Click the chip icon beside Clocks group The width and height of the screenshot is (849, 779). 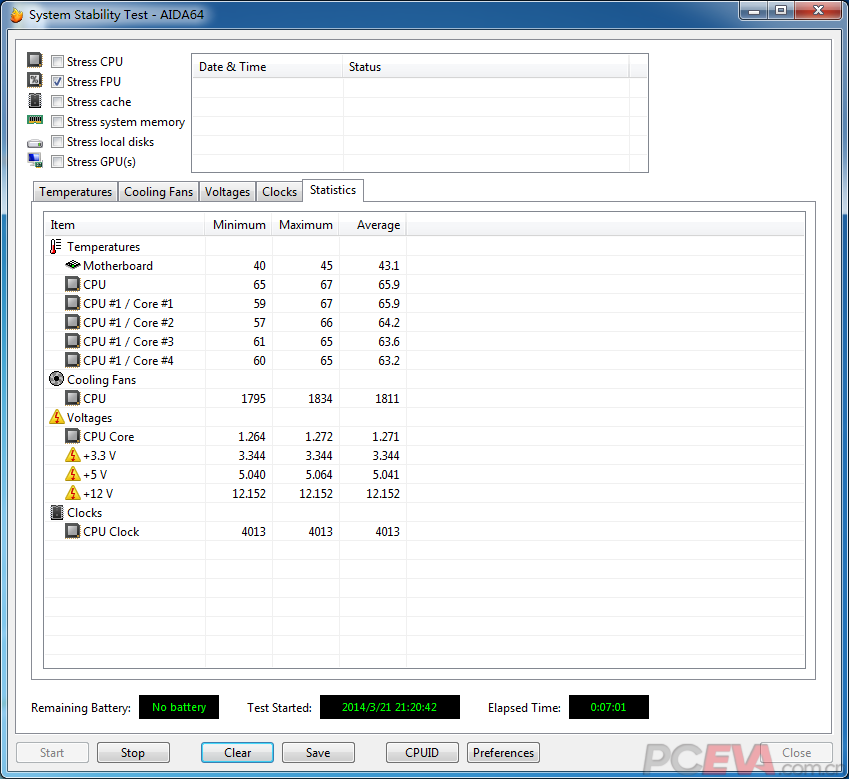tap(56, 513)
